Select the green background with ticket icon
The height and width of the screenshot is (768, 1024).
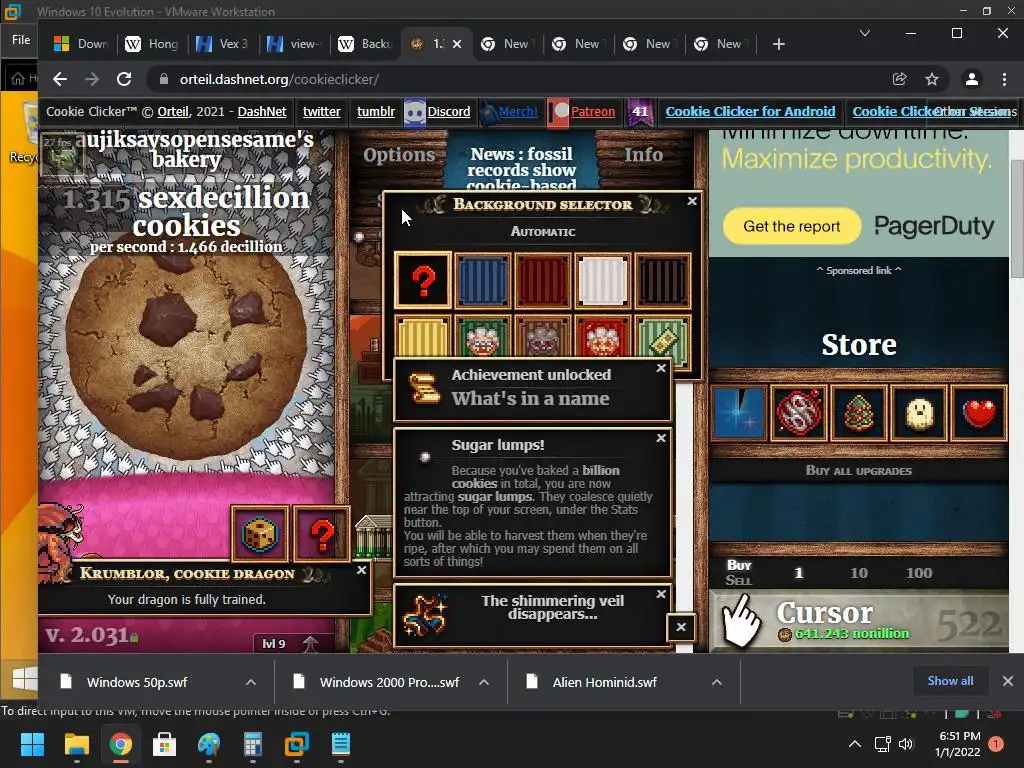pyautogui.click(x=663, y=337)
